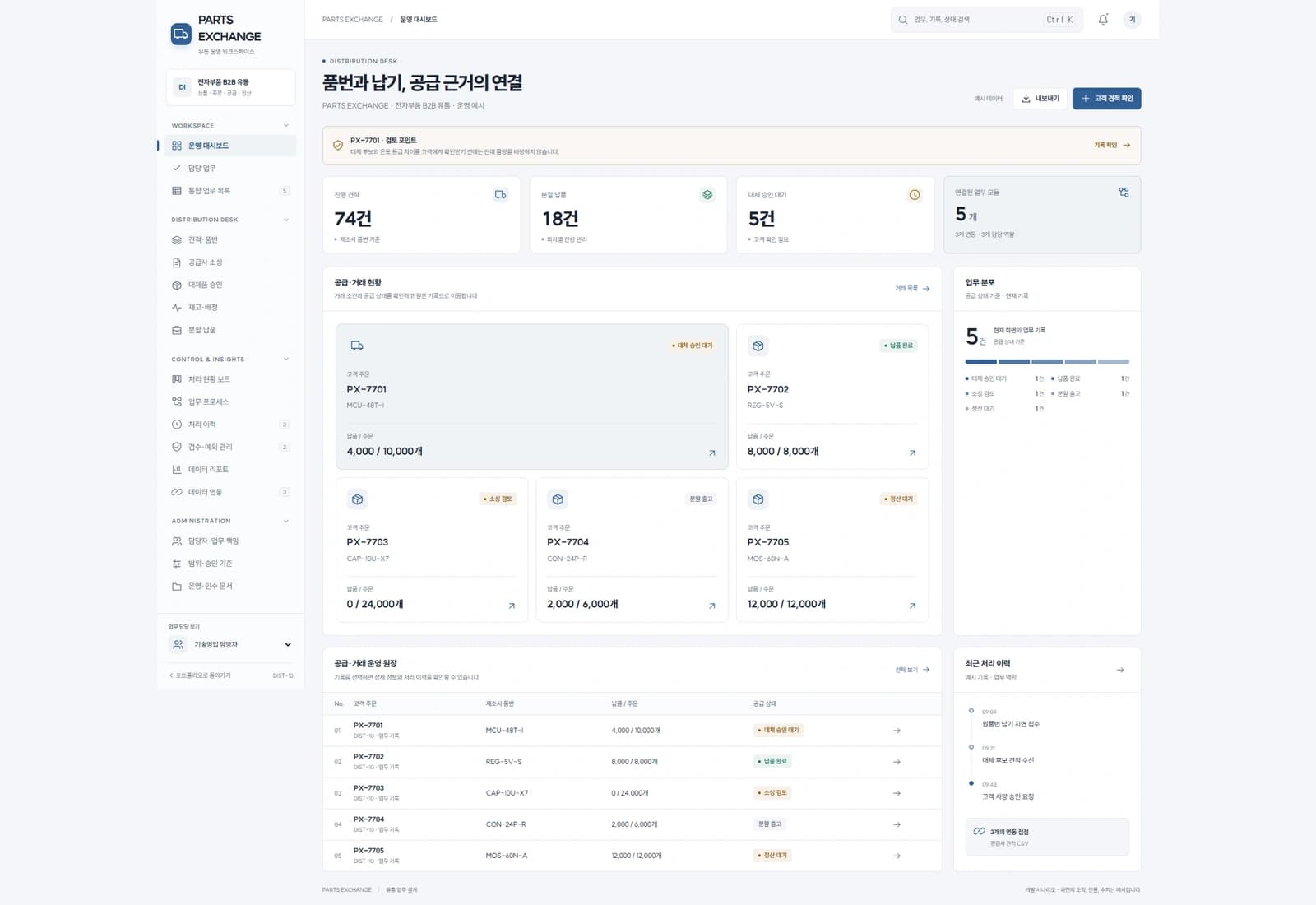
Task: Follow the 기록 확인 link in notice
Action: coord(1112,146)
